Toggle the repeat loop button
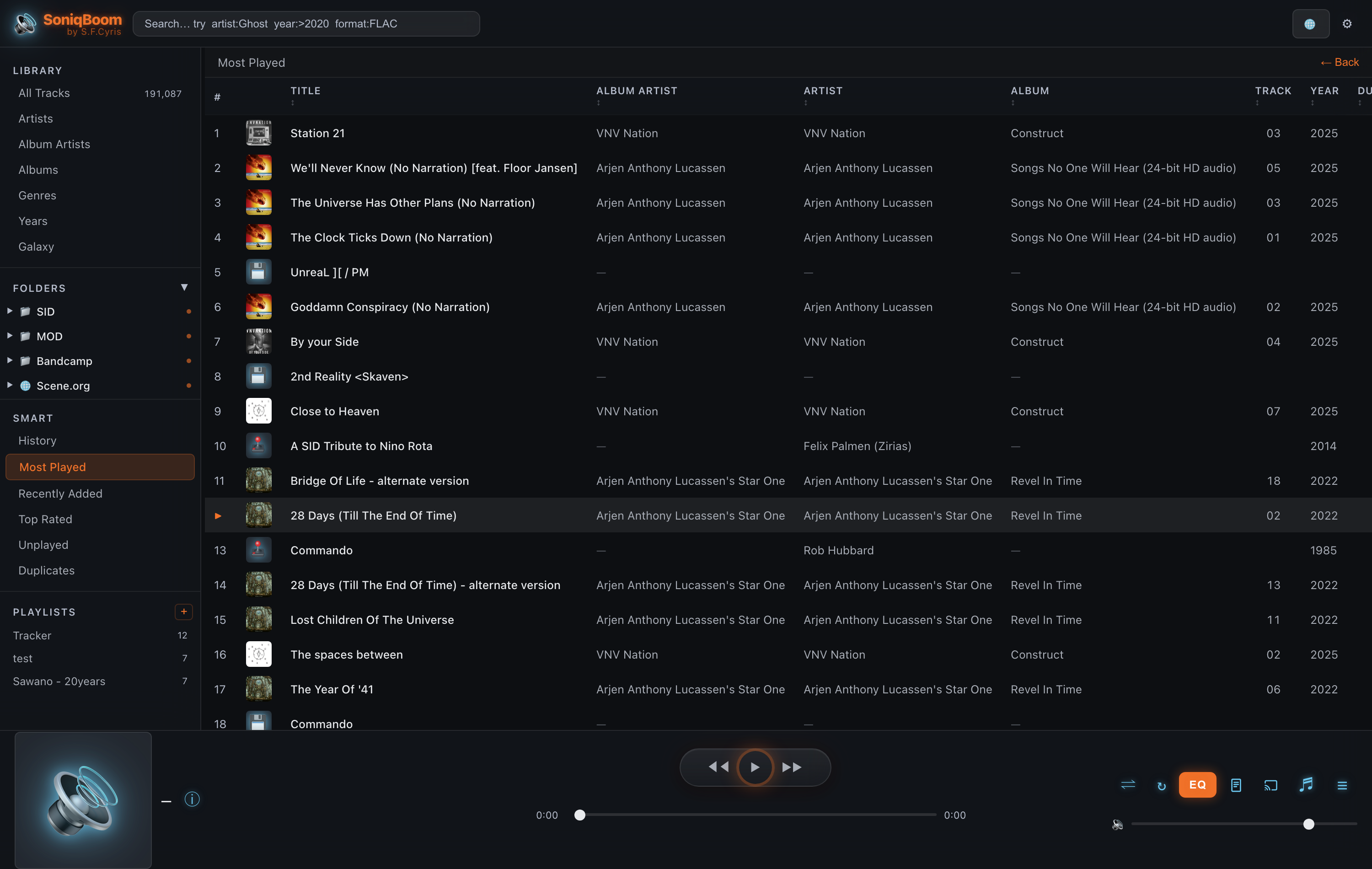Viewport: 1372px width, 869px height. (x=1161, y=786)
